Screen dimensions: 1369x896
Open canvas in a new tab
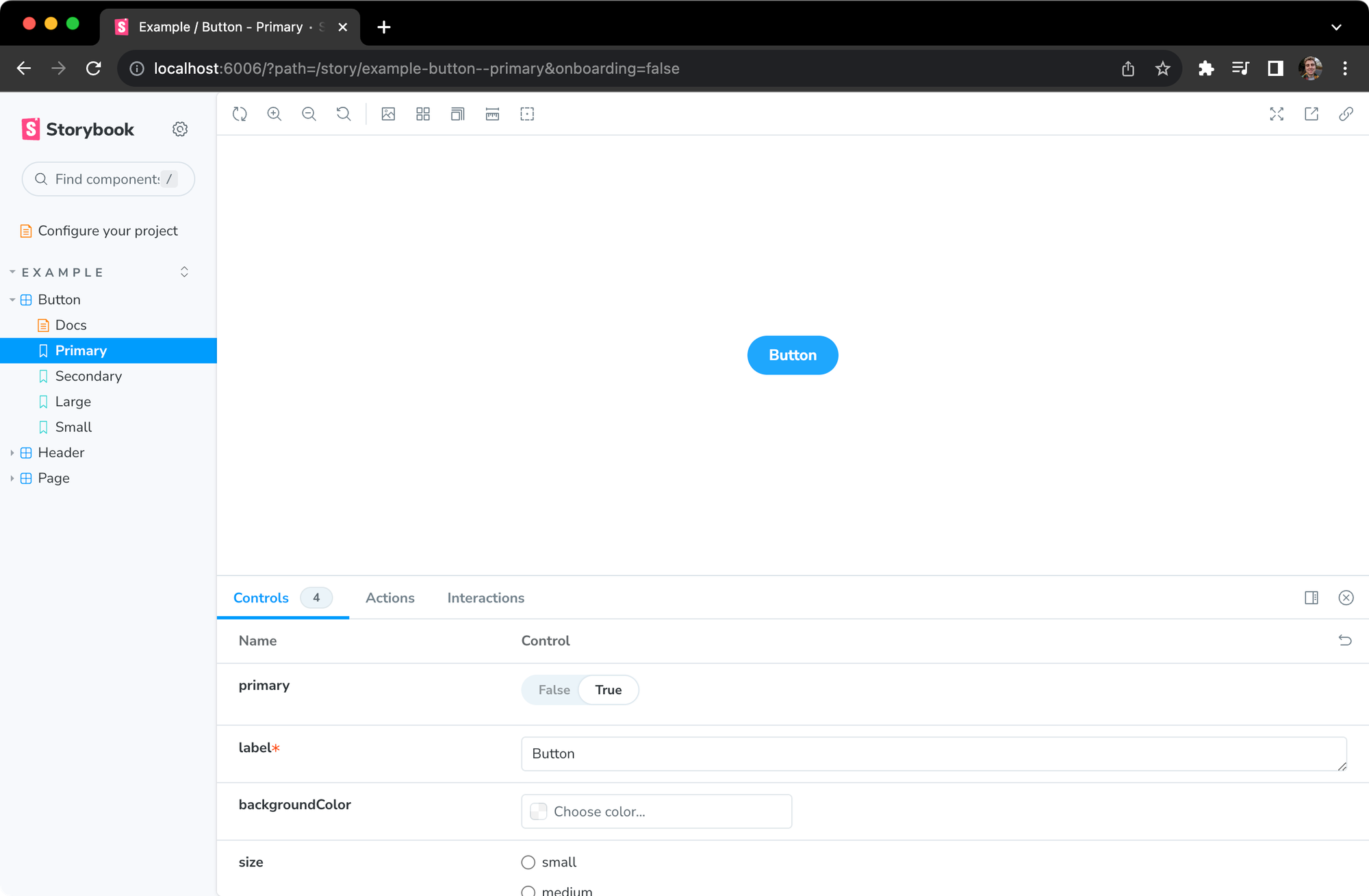(x=1312, y=114)
